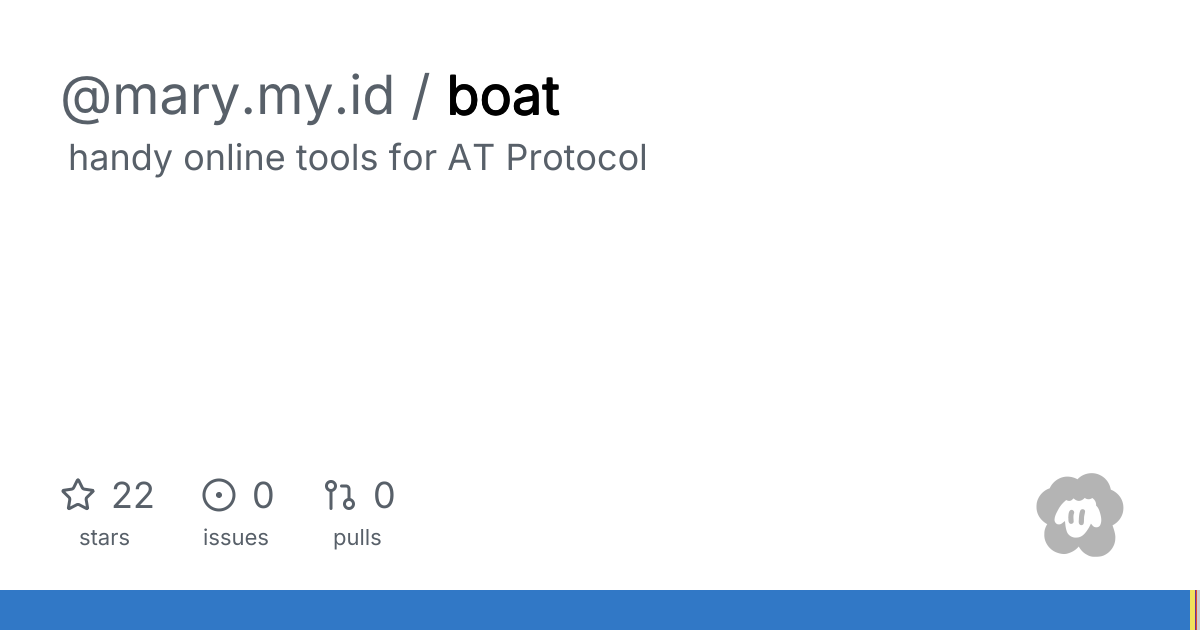Click the yellow language bar segment
Screen dimensions: 1200x630
pos(1192,610)
